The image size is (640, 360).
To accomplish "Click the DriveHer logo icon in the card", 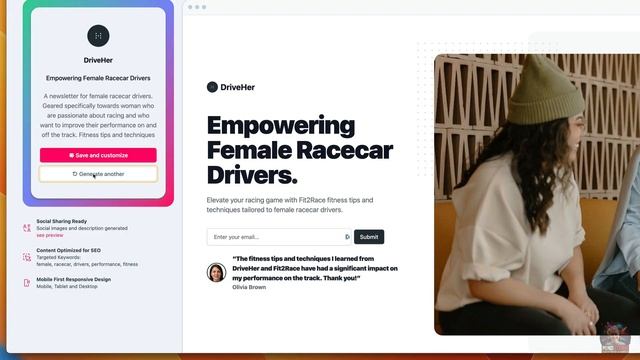I will coord(98,36).
